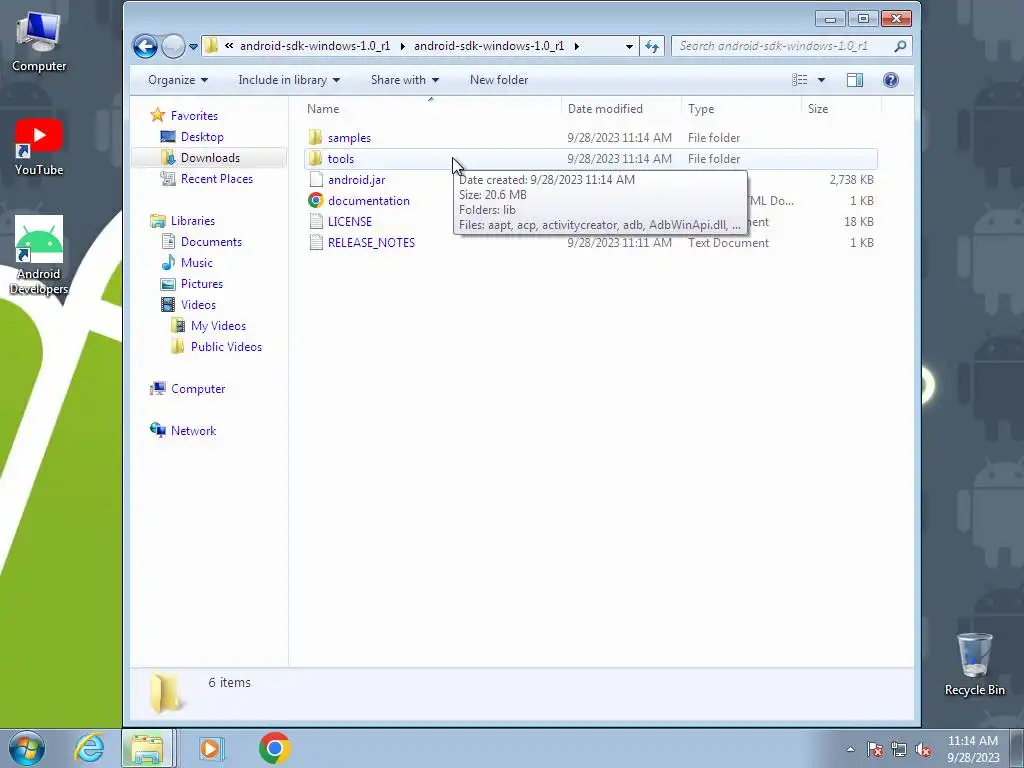
Task: Select the samples folder icon
Action: coord(315,137)
